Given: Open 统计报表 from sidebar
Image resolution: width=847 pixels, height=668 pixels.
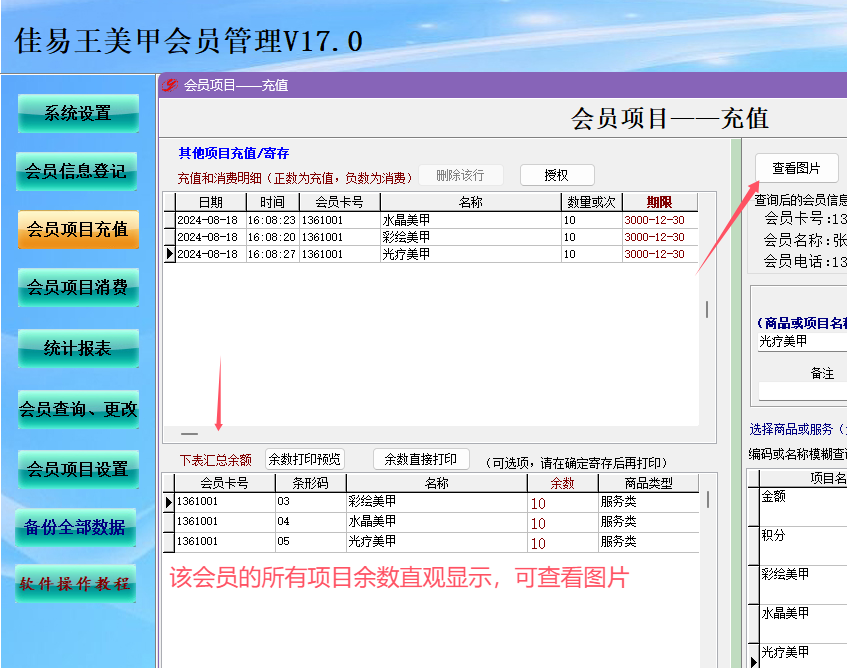Looking at the screenshot, I should tap(78, 348).
